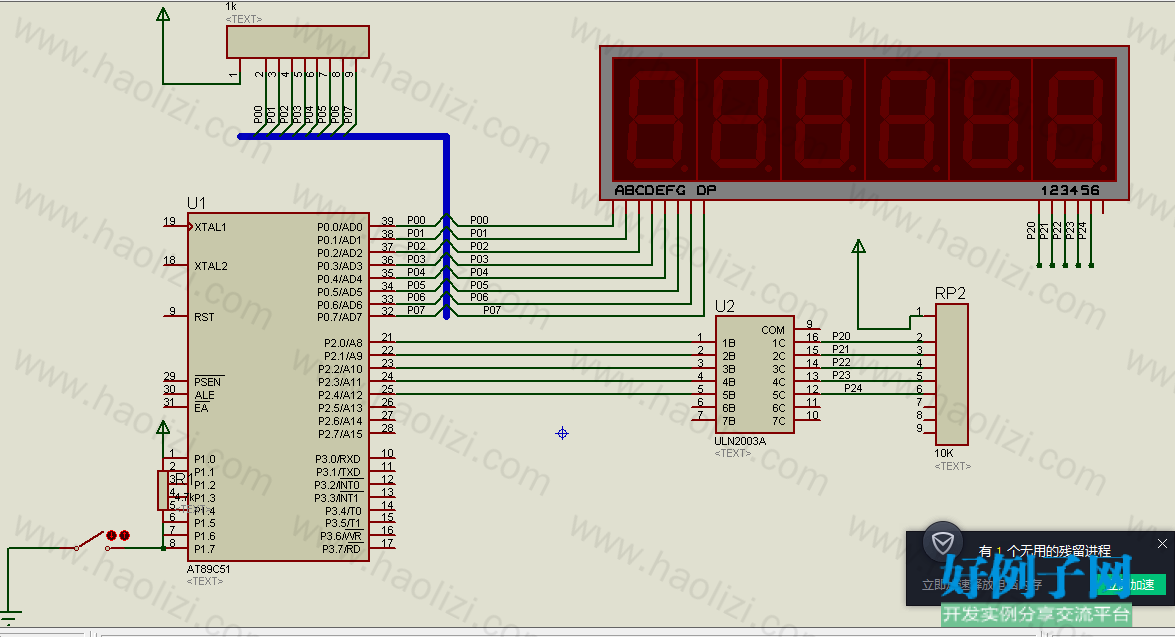1175x637 pixels.
Task: Click the power terminal arrow above RP2 pin 1
Action: pos(859,247)
